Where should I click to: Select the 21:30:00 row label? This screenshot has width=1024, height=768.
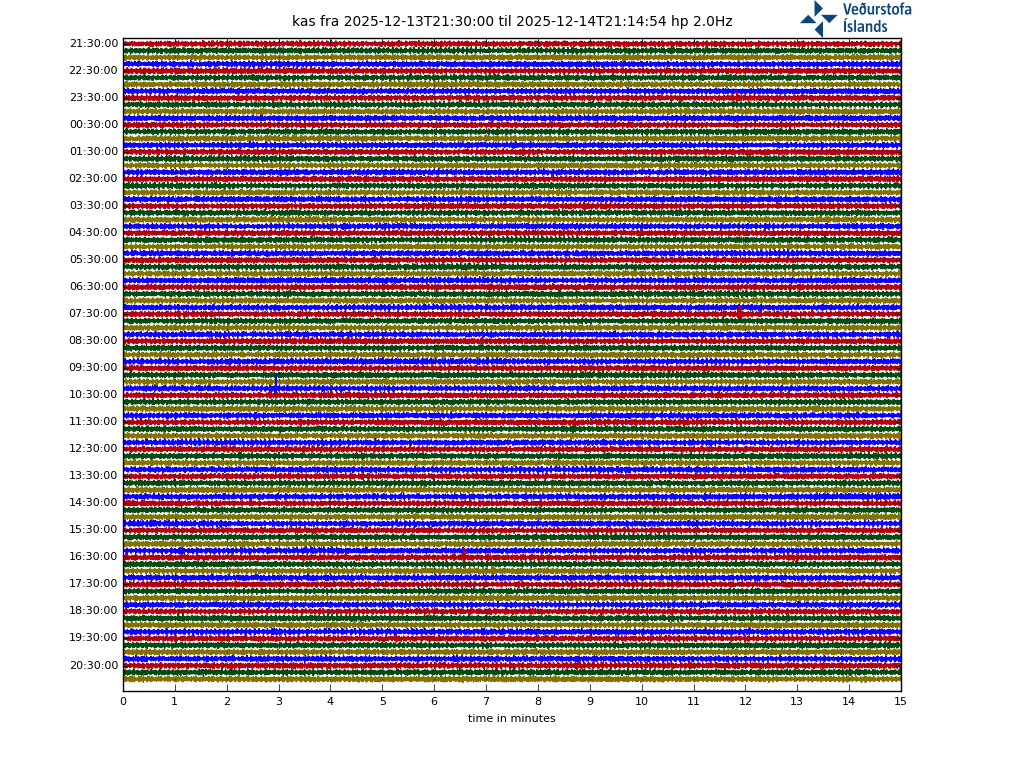[x=94, y=44]
